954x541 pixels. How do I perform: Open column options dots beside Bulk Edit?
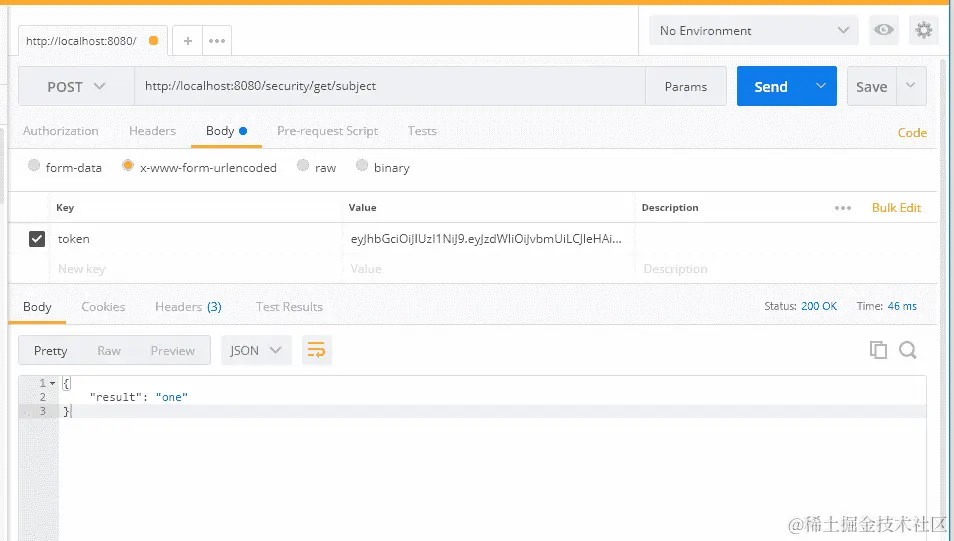click(x=843, y=208)
